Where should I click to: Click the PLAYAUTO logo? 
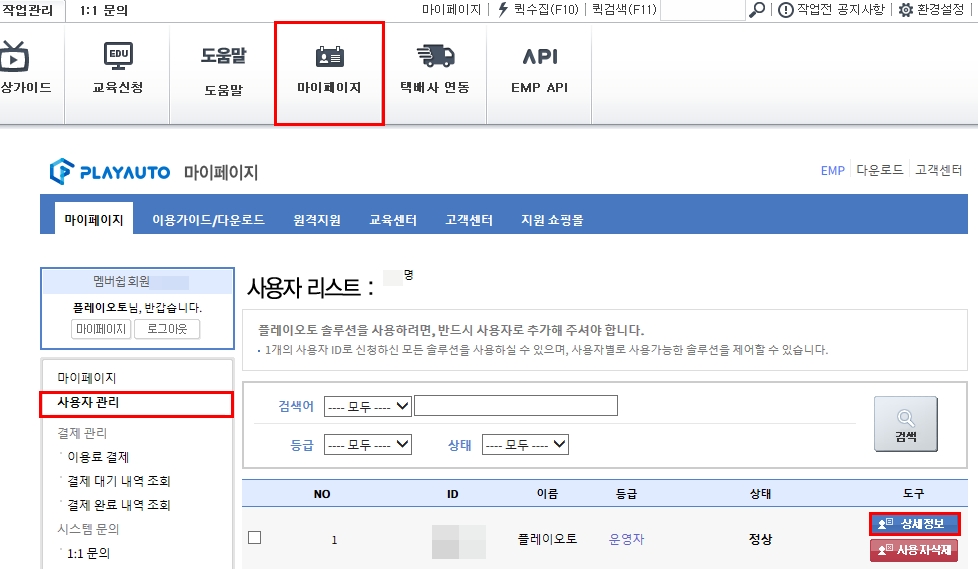pyautogui.click(x=110, y=171)
